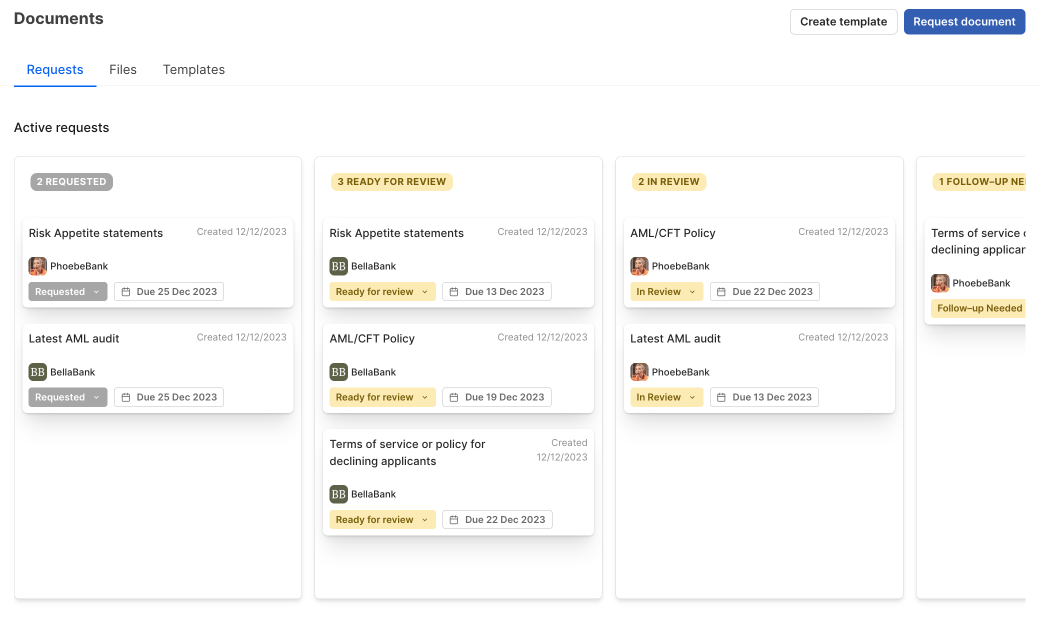Click BellaBank avatar on requested Latest AML audit card
Viewport: 1041px width, 617px height.
click(38, 372)
